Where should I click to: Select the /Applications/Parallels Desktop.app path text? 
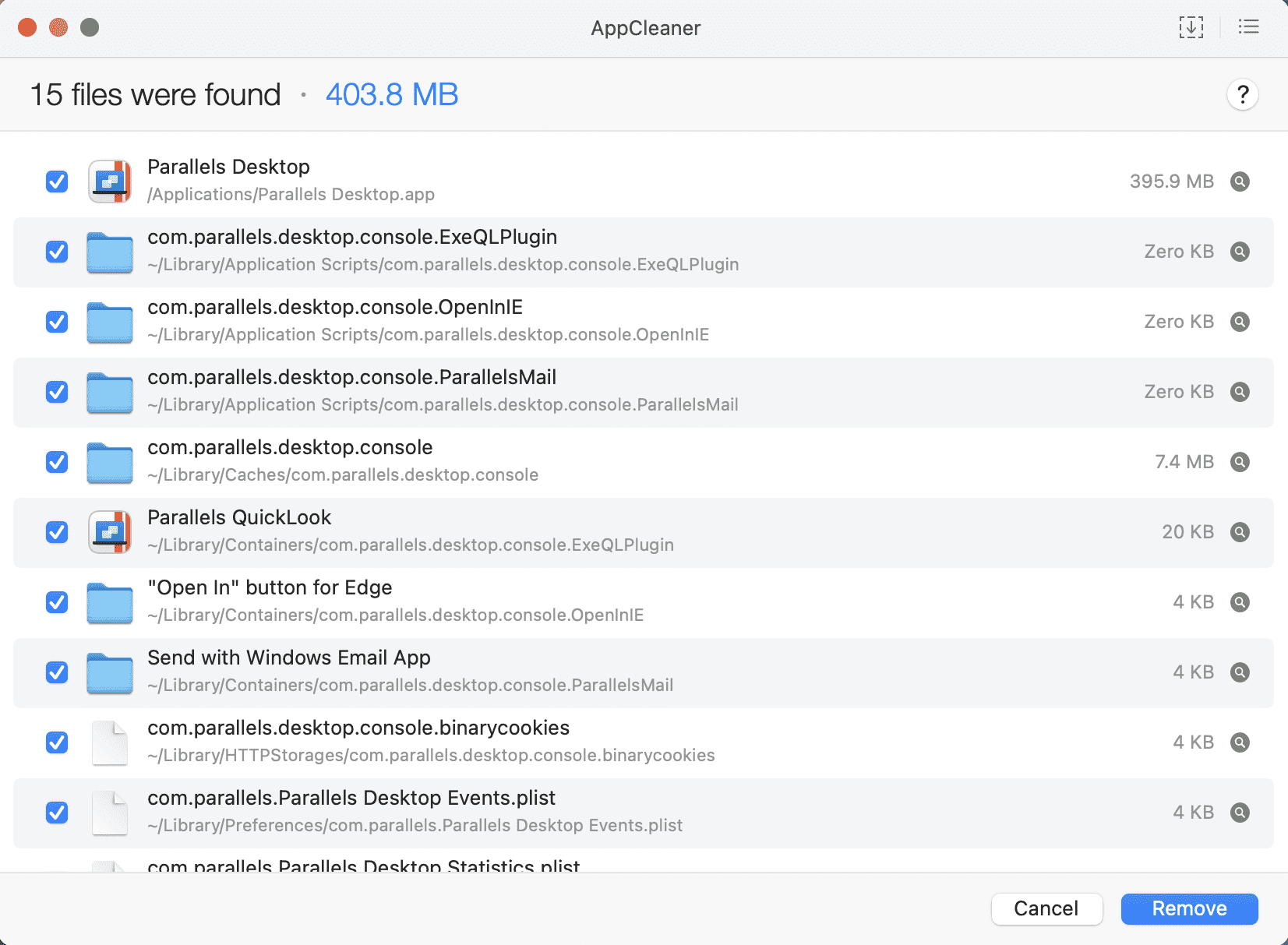[x=291, y=195]
